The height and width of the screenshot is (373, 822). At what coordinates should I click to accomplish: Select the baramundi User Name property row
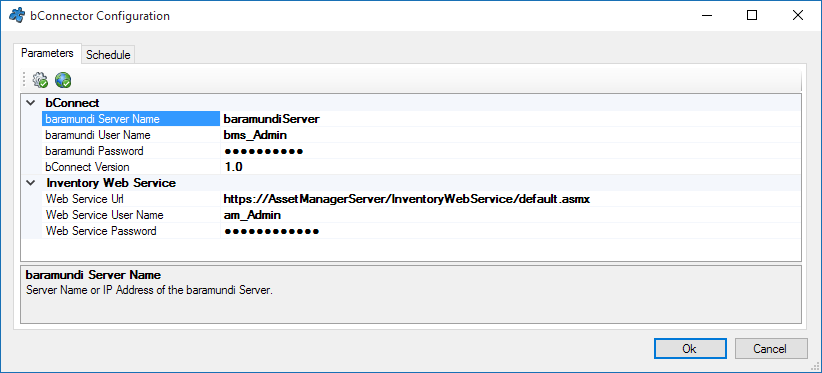pyautogui.click(x=131, y=135)
